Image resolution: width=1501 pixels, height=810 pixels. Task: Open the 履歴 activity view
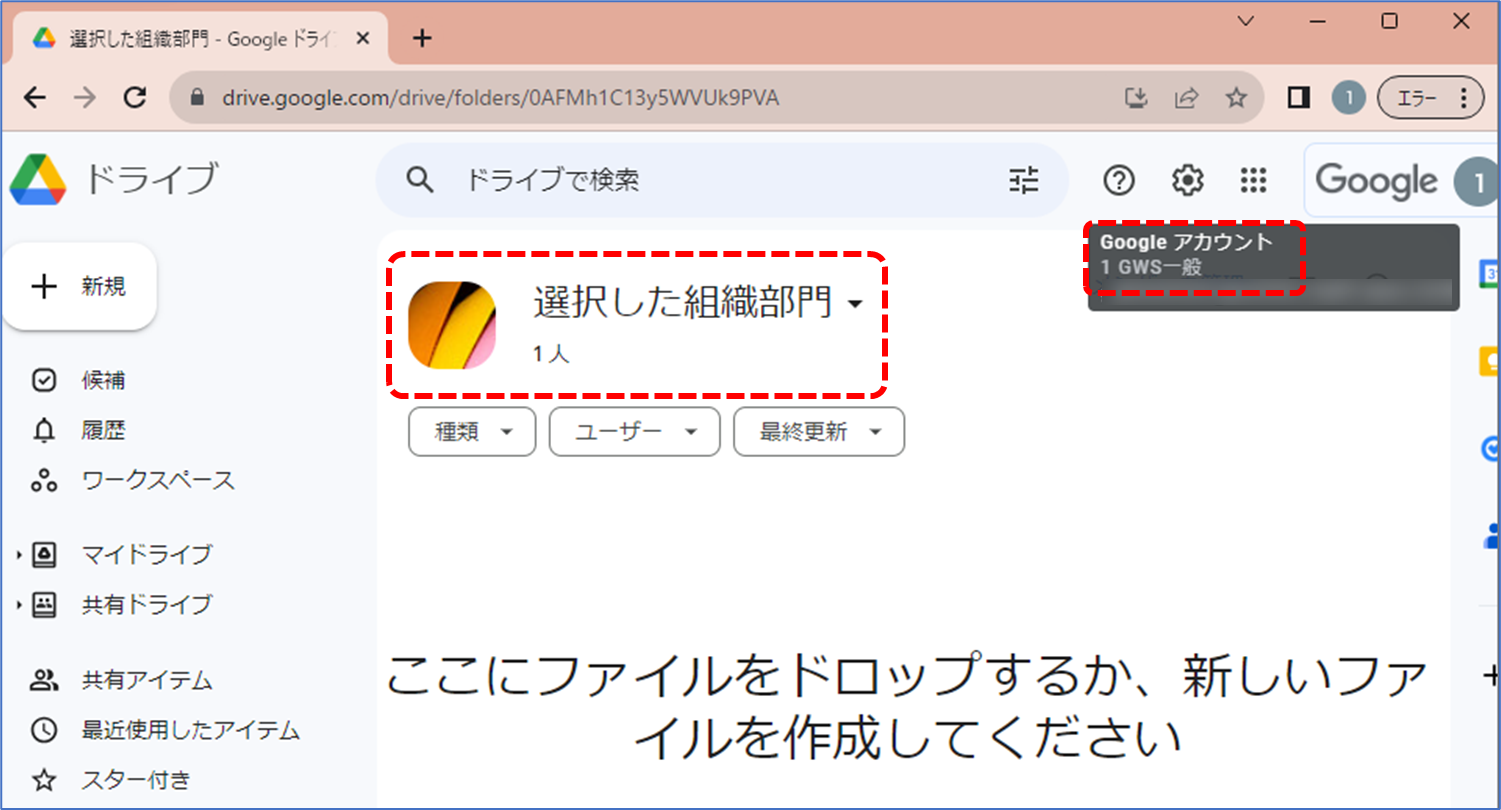pyautogui.click(x=103, y=431)
